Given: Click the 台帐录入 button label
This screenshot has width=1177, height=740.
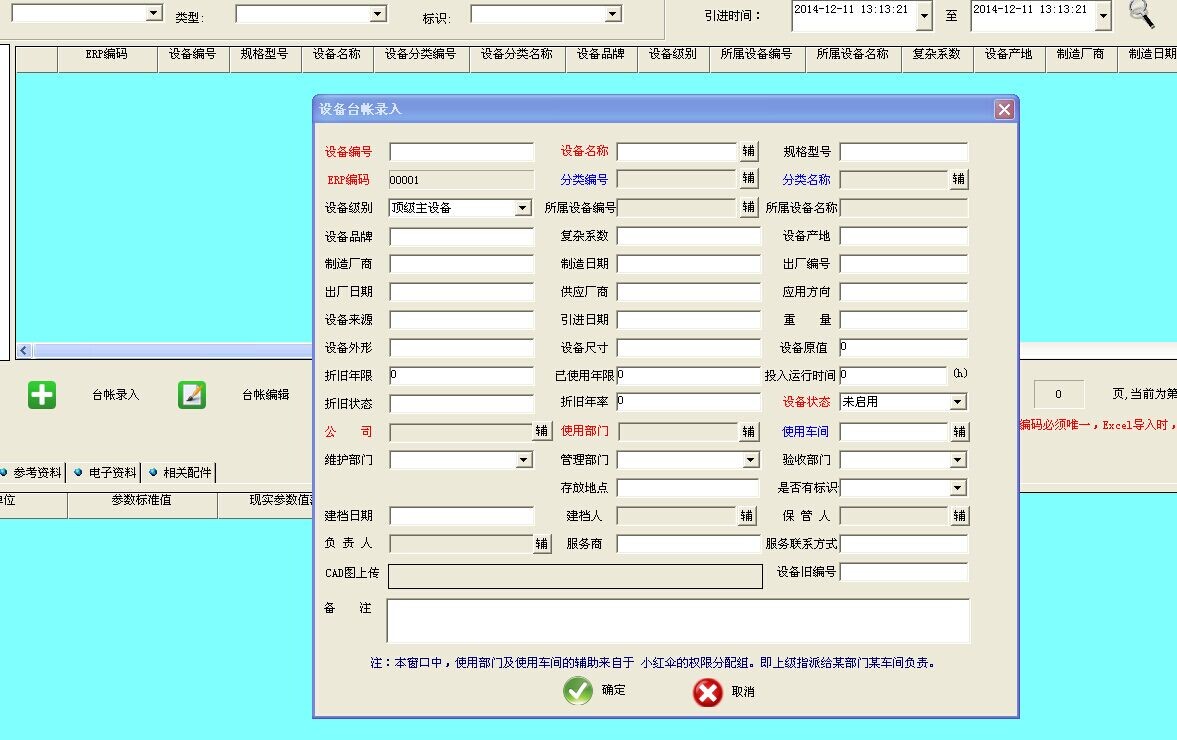Looking at the screenshot, I should [116, 395].
